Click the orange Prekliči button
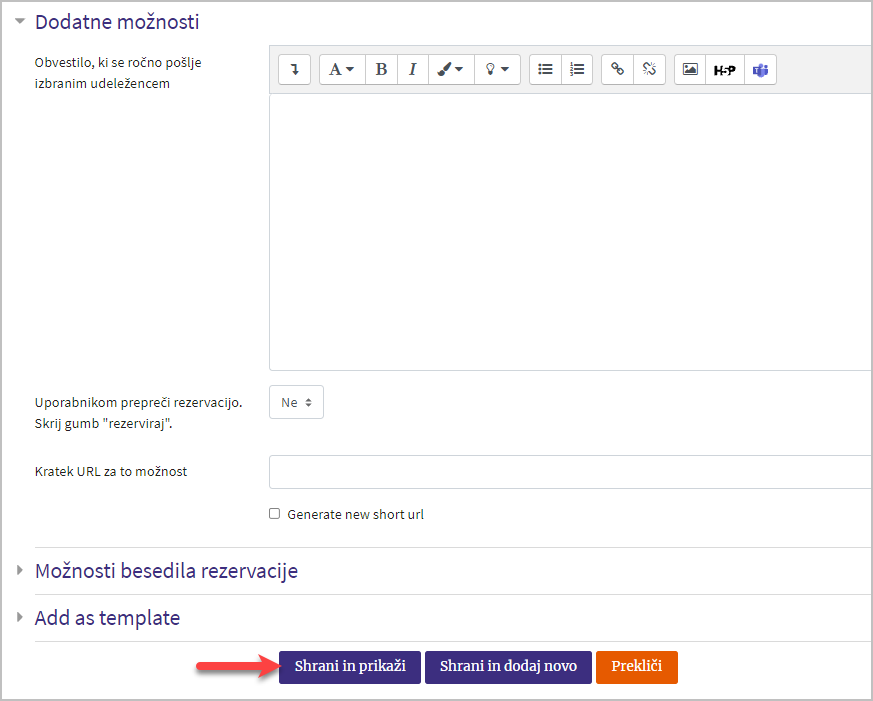Image resolution: width=873 pixels, height=701 pixels. [x=637, y=667]
